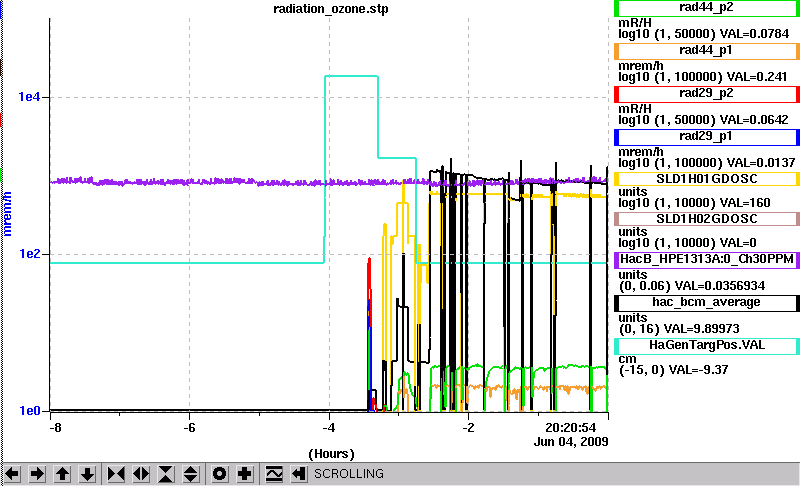Viewport: 800px width, 486px height.
Task: Click the 1e2 y-axis label
Action: point(30,253)
